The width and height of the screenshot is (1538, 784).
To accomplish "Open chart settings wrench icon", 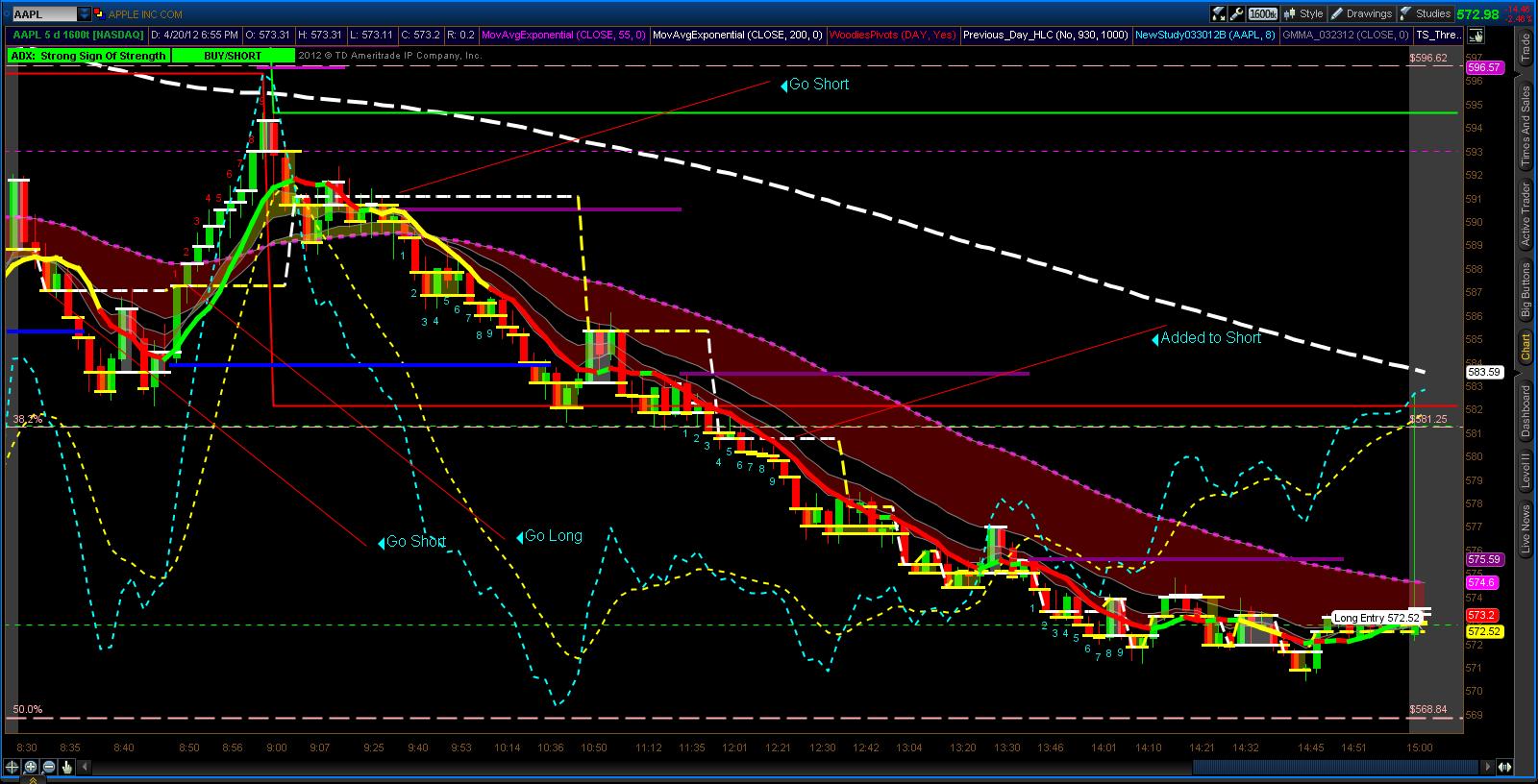I will [x=1238, y=13].
